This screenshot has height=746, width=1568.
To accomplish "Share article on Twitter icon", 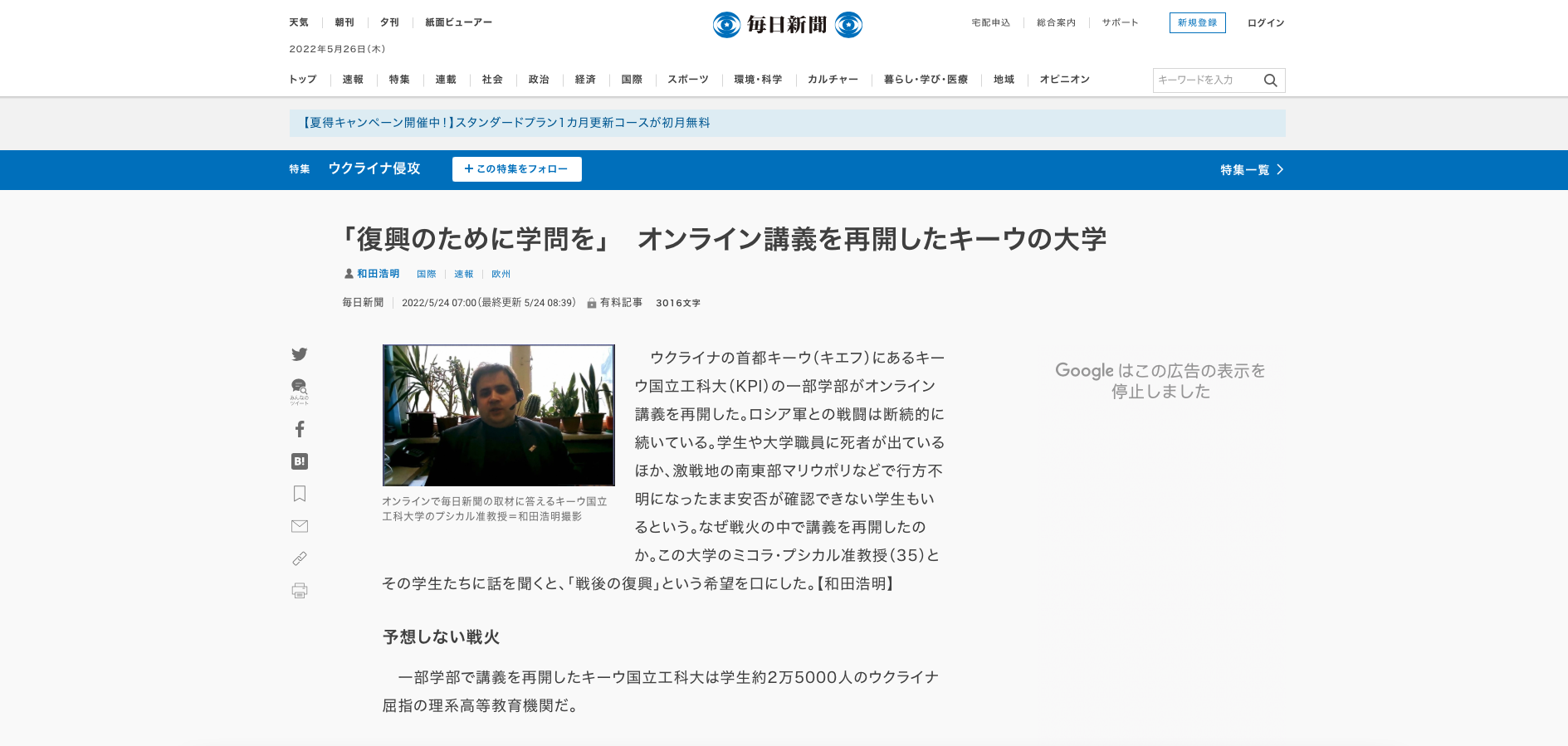I will [300, 354].
